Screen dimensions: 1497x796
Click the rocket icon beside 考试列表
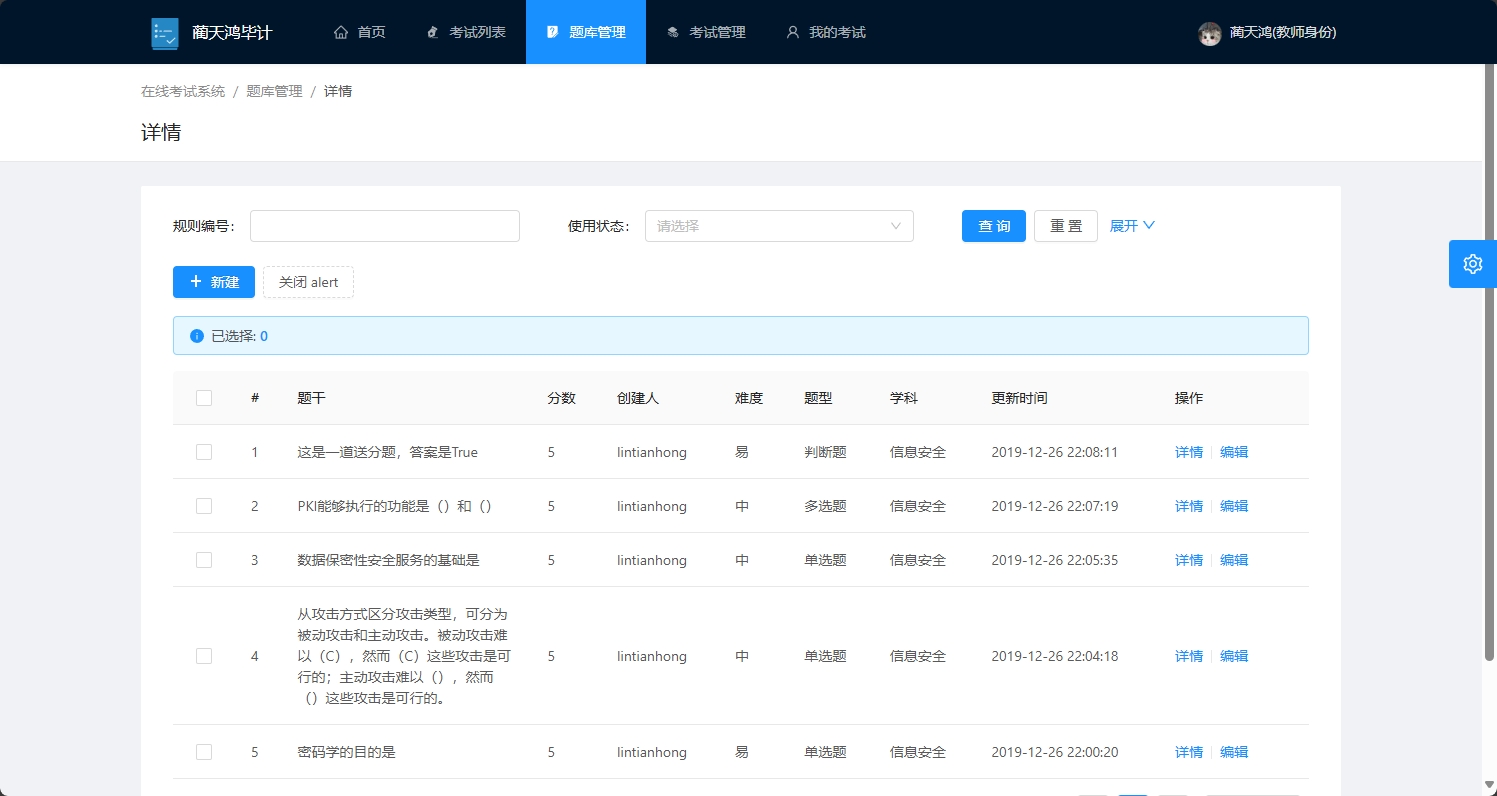433,32
